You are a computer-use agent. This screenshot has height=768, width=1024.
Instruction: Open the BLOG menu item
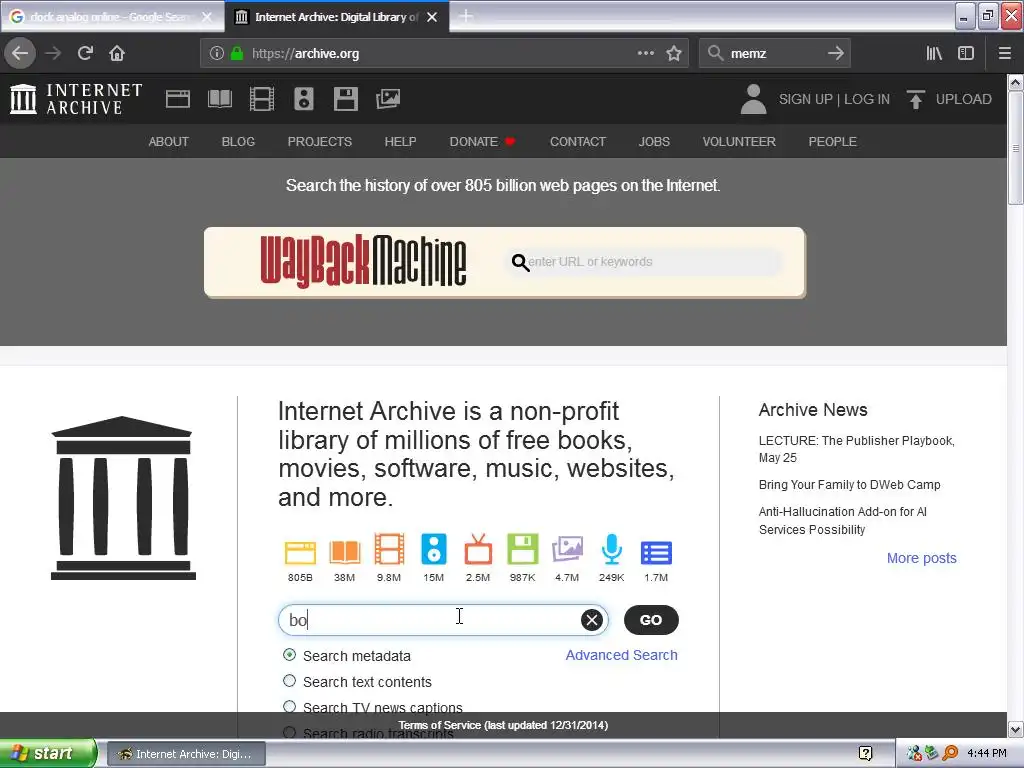click(x=238, y=141)
